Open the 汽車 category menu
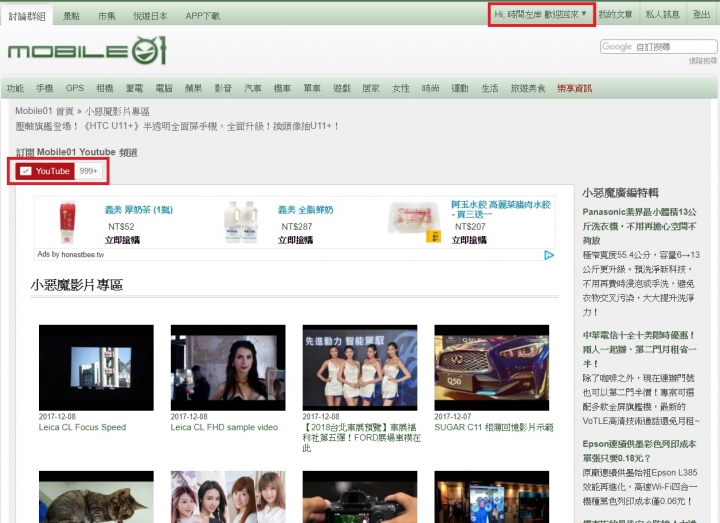The height and width of the screenshot is (523, 720). (x=253, y=88)
